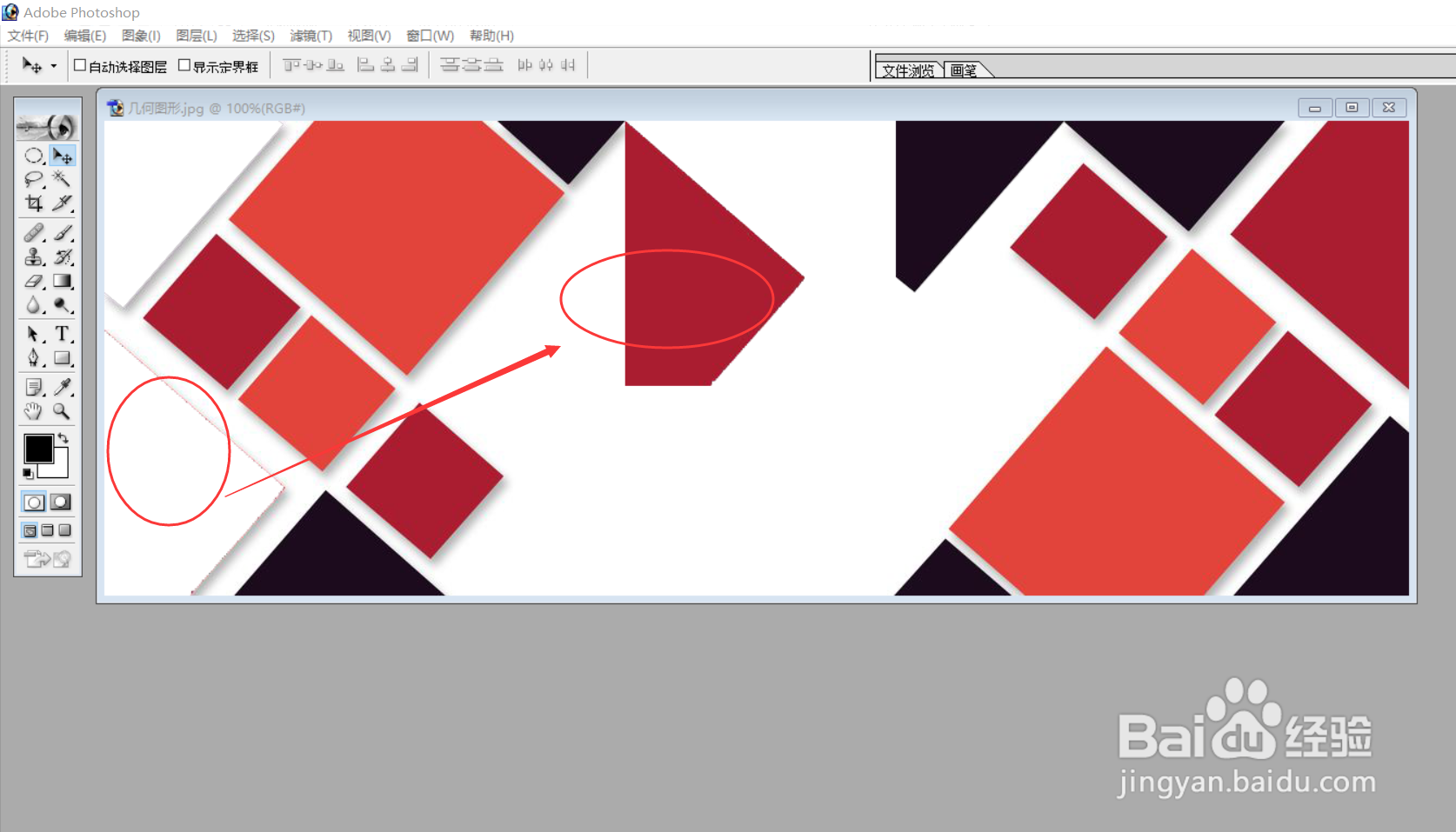Open the 视图(V) menu

370,36
